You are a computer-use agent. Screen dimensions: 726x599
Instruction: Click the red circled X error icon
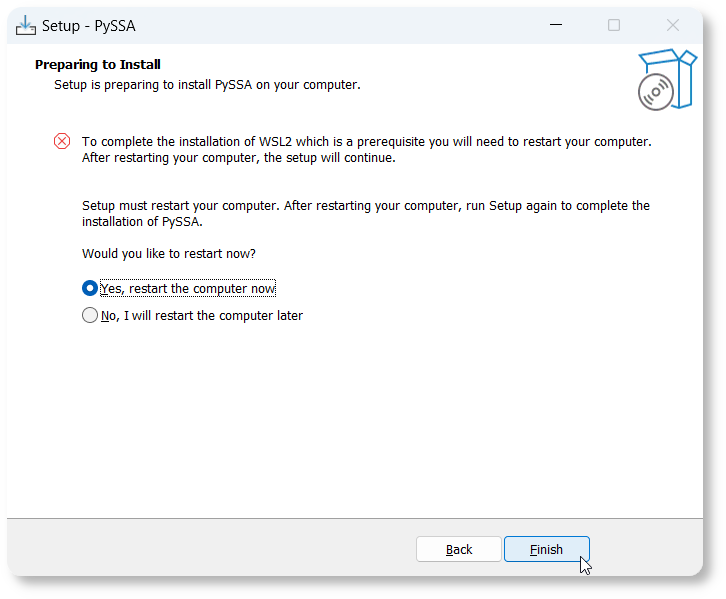(x=62, y=141)
